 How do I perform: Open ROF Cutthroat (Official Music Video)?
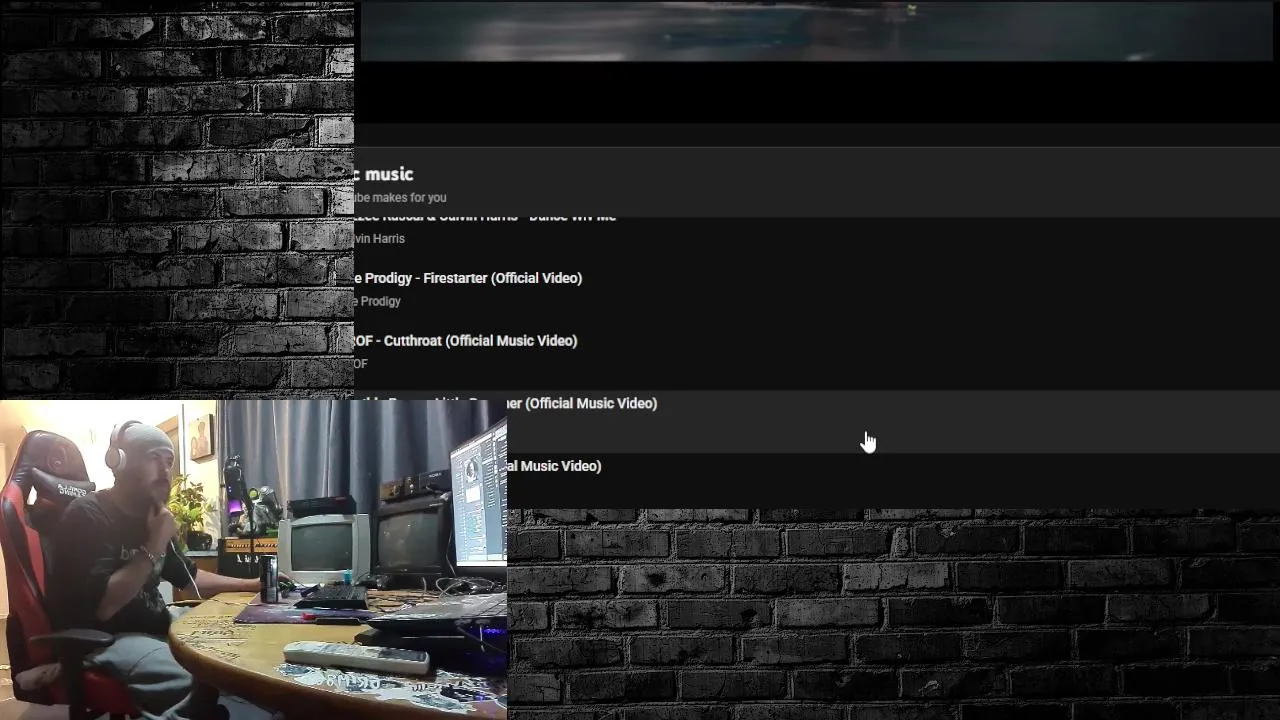[x=465, y=341]
